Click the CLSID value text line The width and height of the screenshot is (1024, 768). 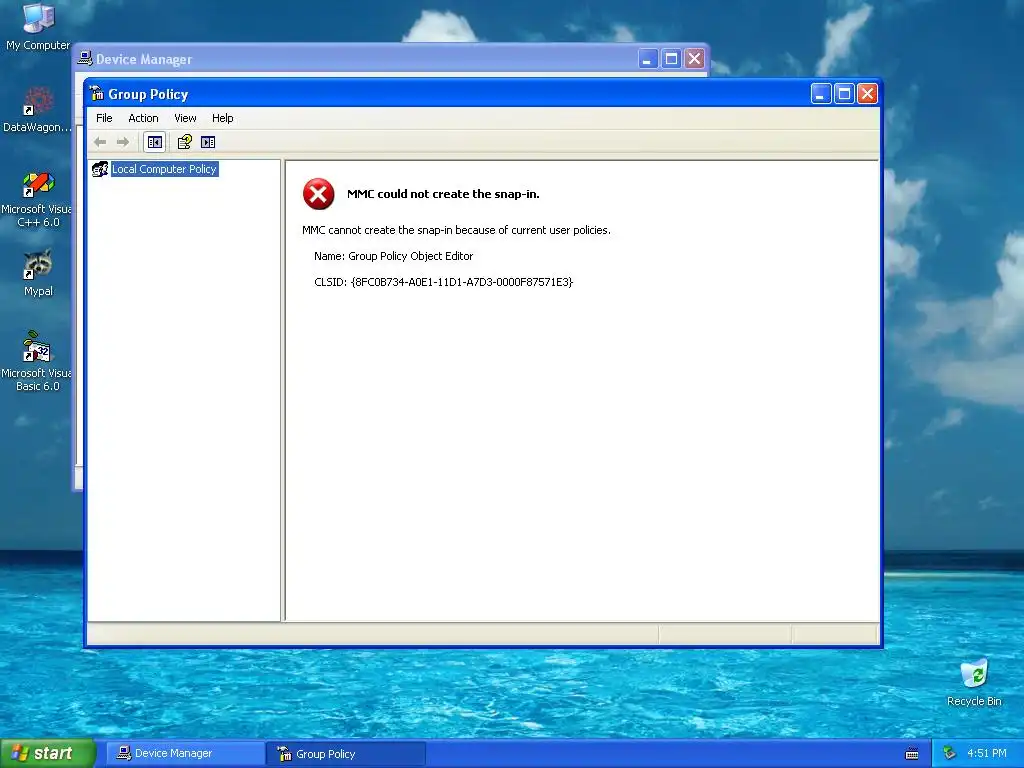point(443,282)
